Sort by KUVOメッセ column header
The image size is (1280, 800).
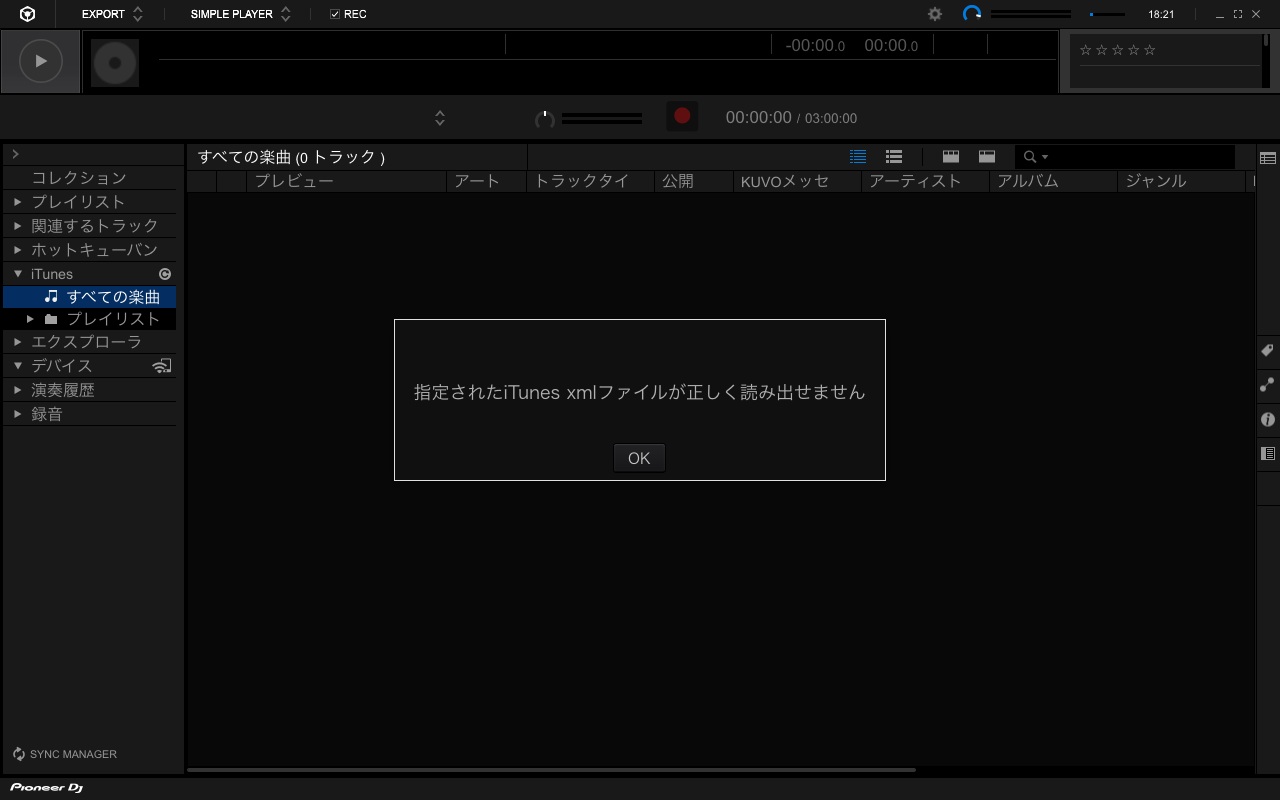pos(798,181)
